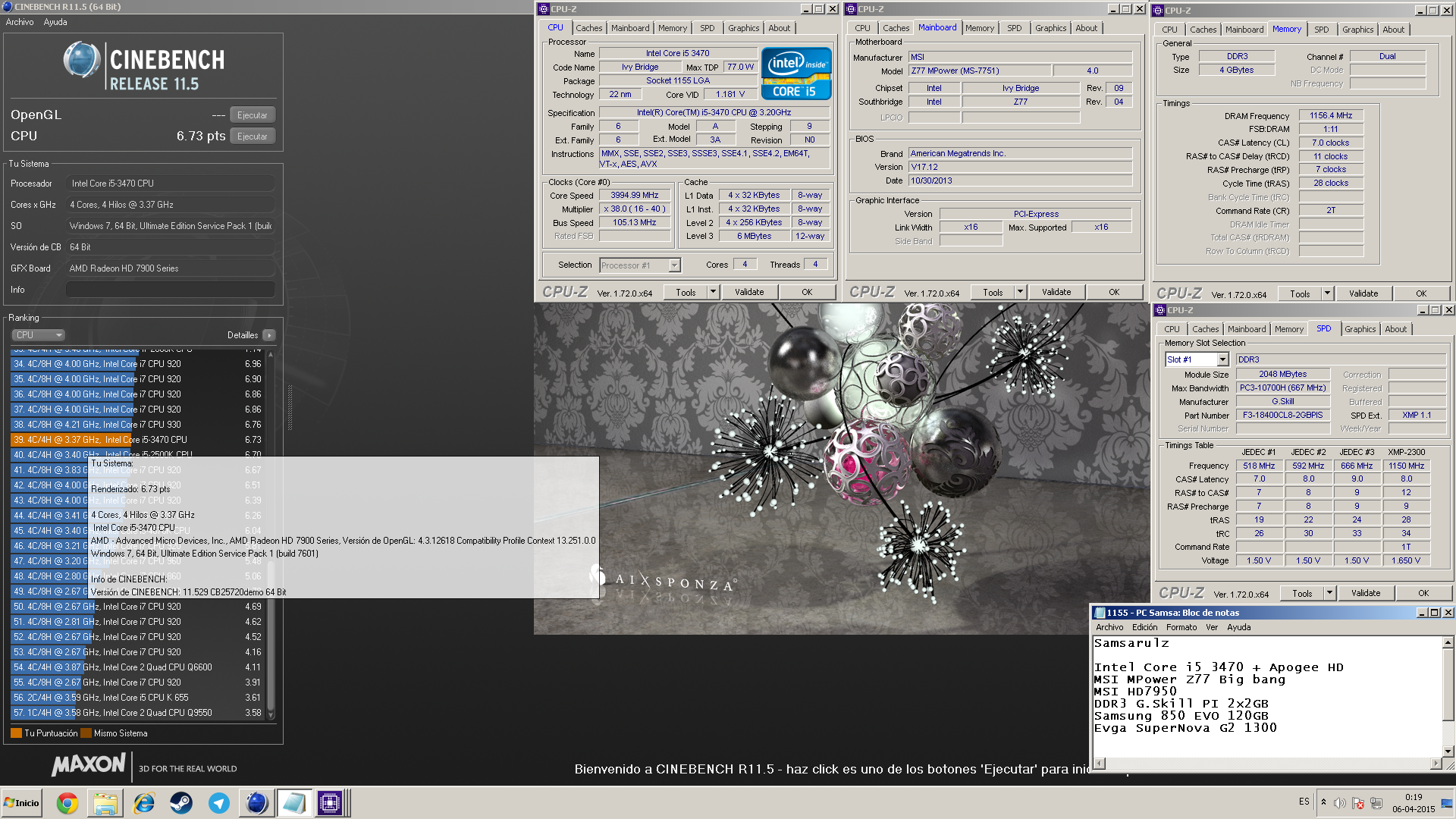Viewport: 1456px width, 819px height.
Task: Click the empty Info field in Cinebench
Action: [x=171, y=290]
